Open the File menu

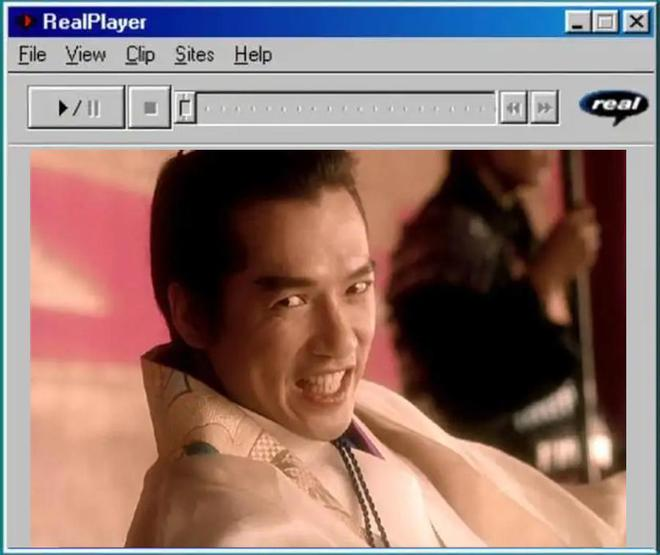click(32, 55)
